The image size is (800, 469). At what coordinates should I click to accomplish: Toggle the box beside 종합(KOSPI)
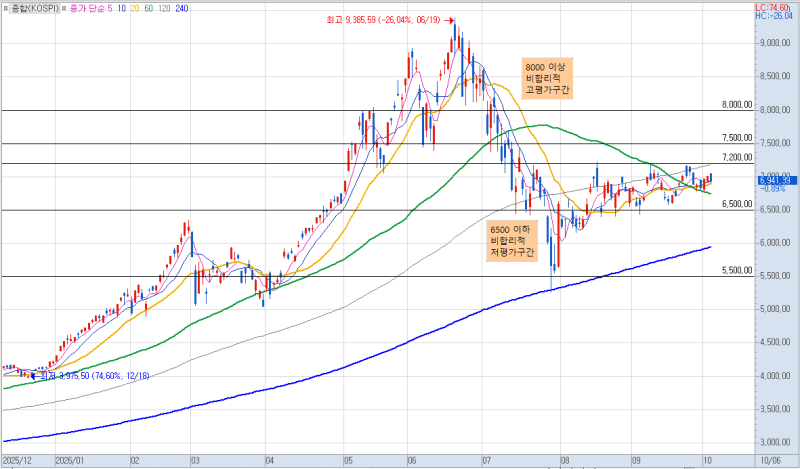click(7, 8)
